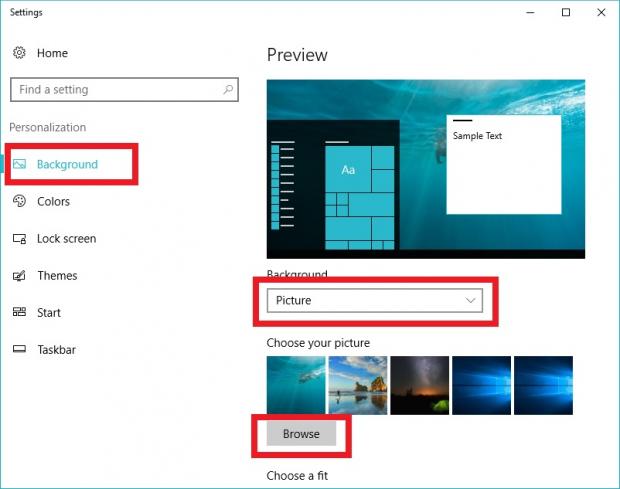Select the beach rock picture thumbnail
Screen dimensions: 620x489
(x=357, y=385)
